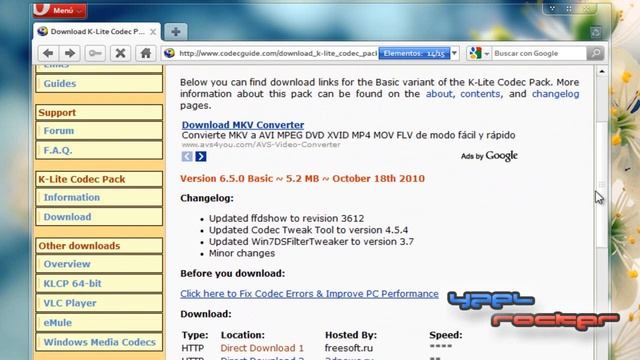640x360 pixels.
Task: Open the Opera Menú button
Action: (x=60, y=10)
